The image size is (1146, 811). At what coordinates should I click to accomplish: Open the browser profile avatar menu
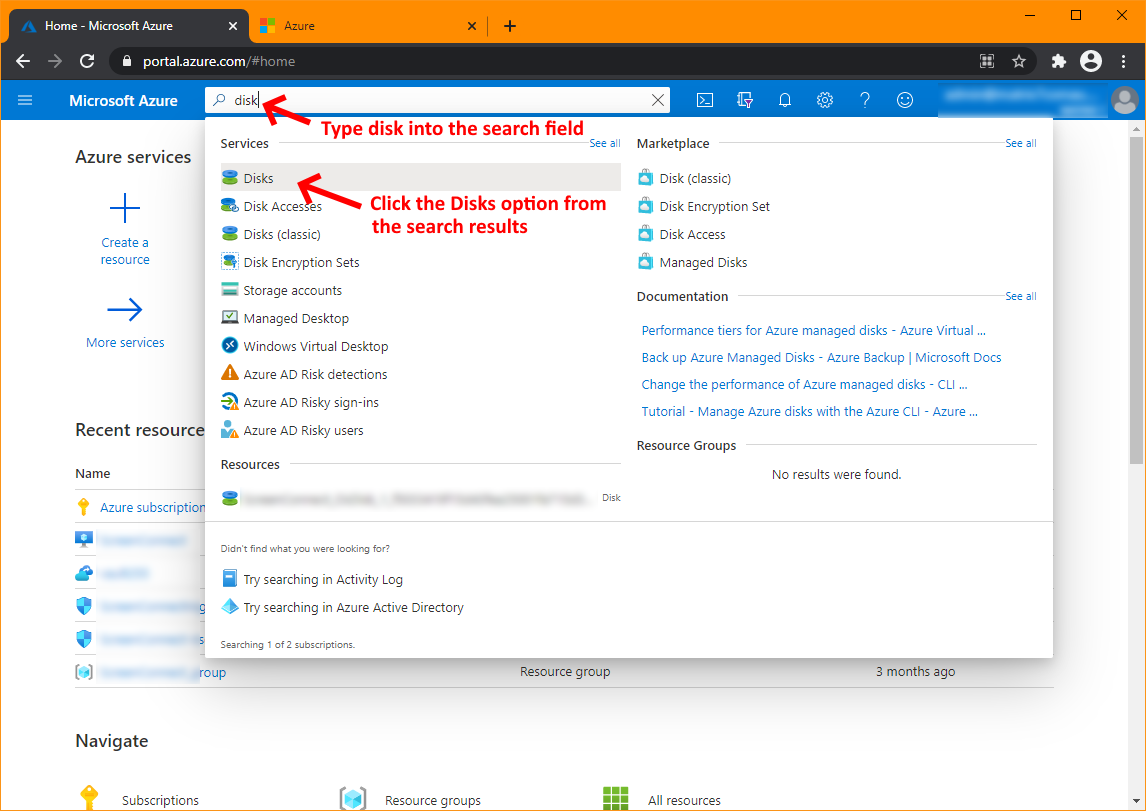pyautogui.click(x=1090, y=61)
